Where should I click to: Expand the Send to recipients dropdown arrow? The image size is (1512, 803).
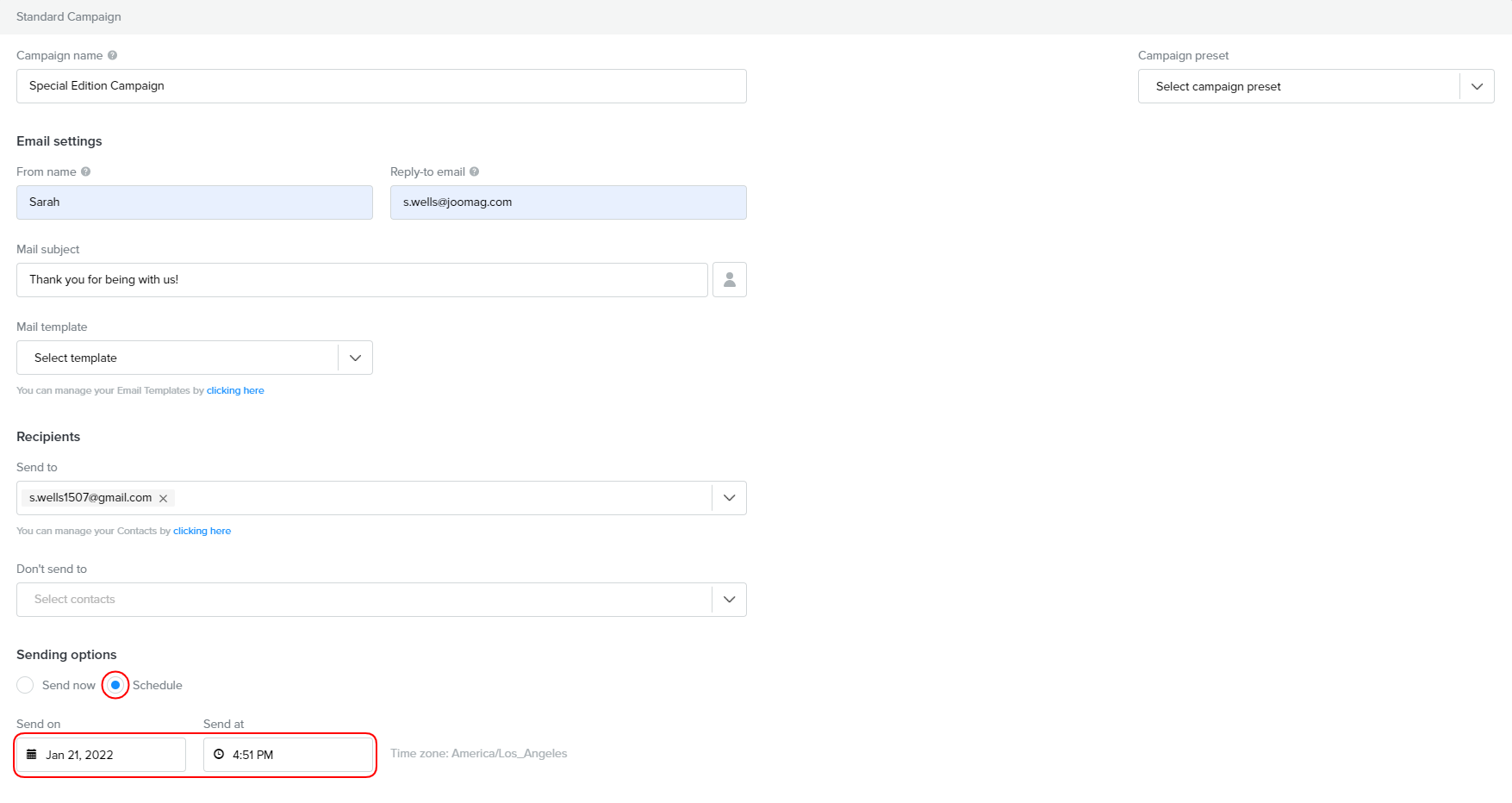click(729, 498)
